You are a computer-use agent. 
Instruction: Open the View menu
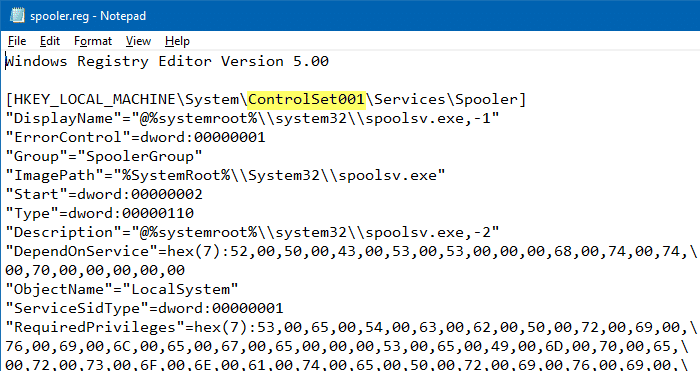pyautogui.click(x=138, y=41)
